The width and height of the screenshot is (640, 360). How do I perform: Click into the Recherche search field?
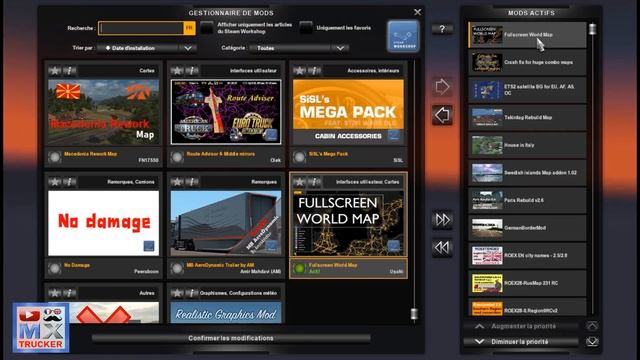(141, 28)
